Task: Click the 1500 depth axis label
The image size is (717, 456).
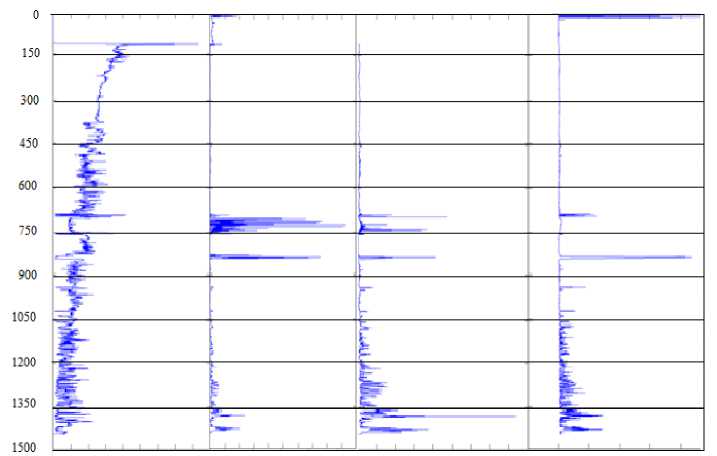Action: 24,447
